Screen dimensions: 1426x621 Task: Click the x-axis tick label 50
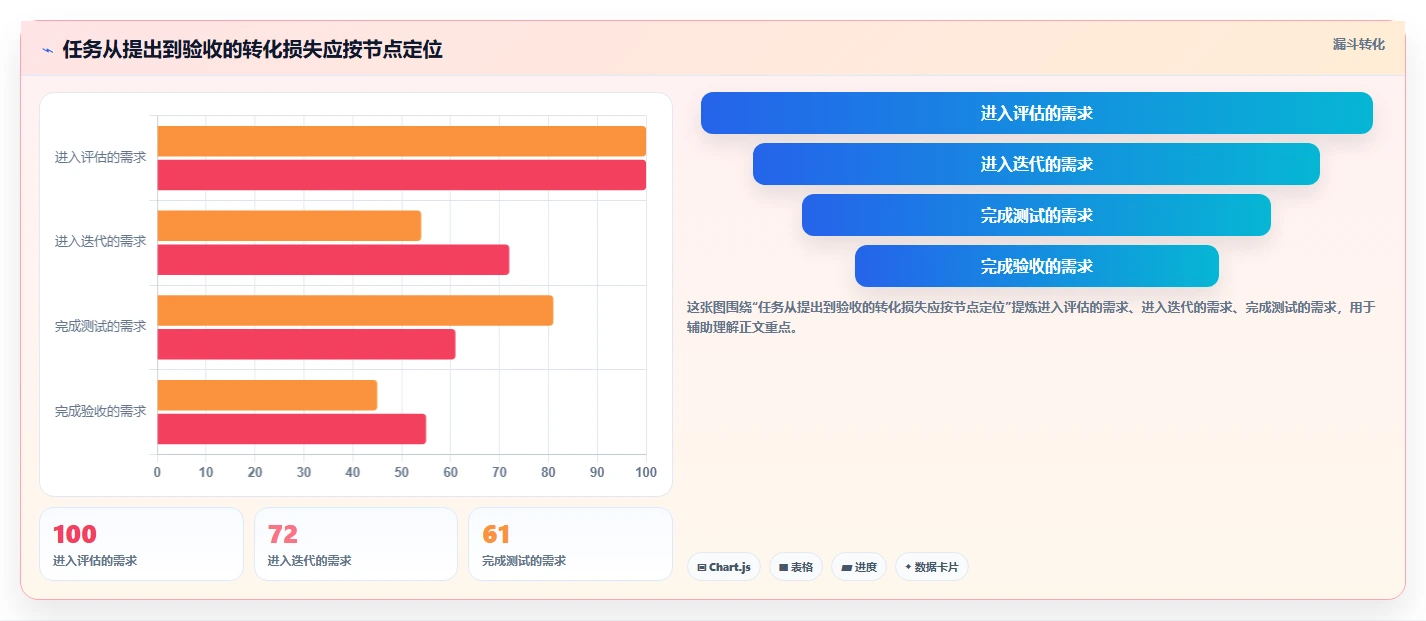[x=401, y=472]
